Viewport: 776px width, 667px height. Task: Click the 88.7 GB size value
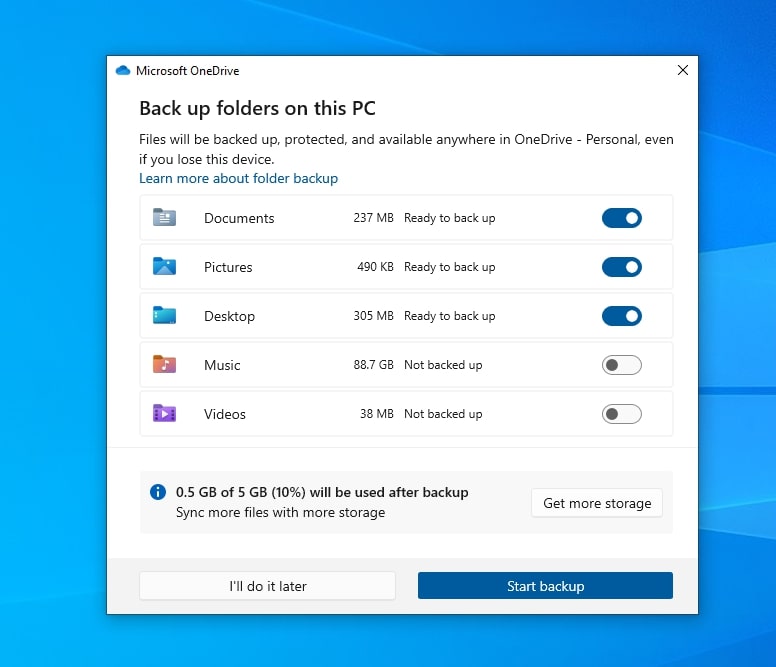tap(374, 365)
